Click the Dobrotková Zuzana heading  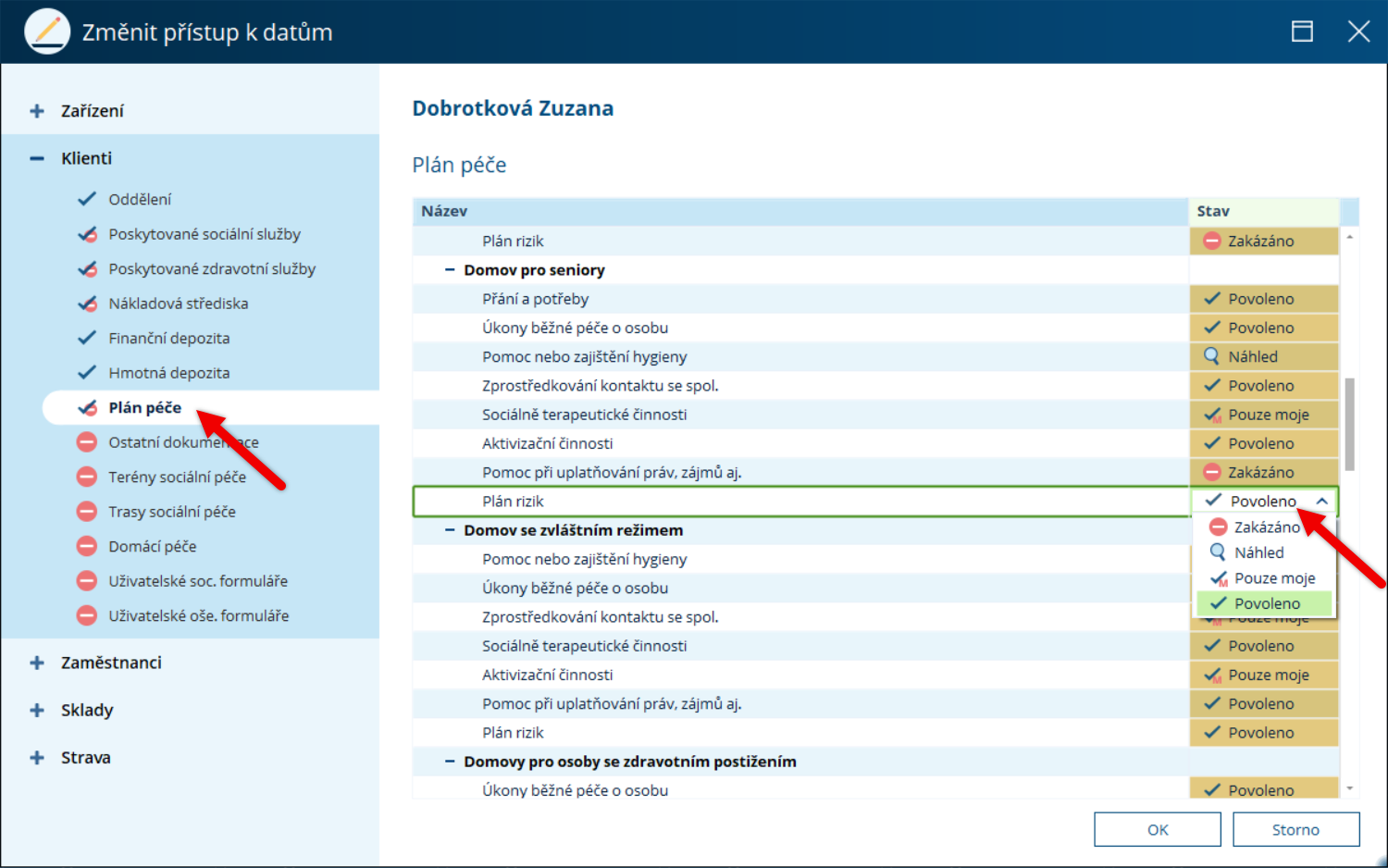tap(513, 108)
